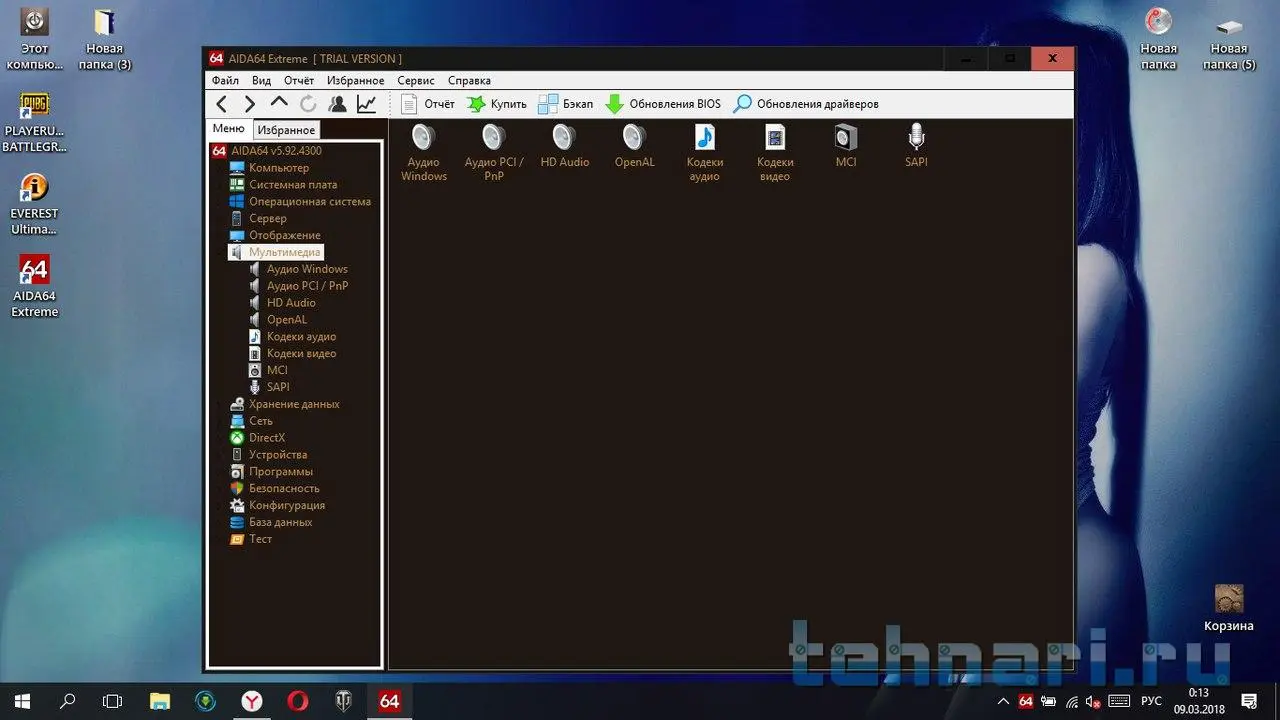Switch to the Избранное tab above the tree
This screenshot has height=720, width=1280.
click(286, 130)
